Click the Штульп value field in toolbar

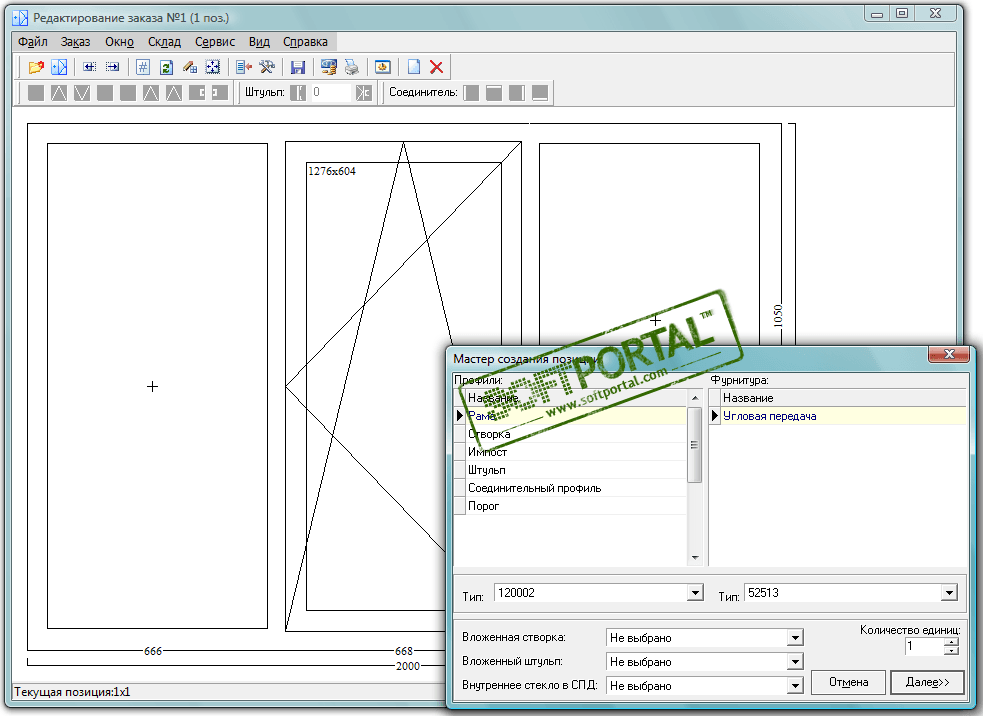(331, 93)
